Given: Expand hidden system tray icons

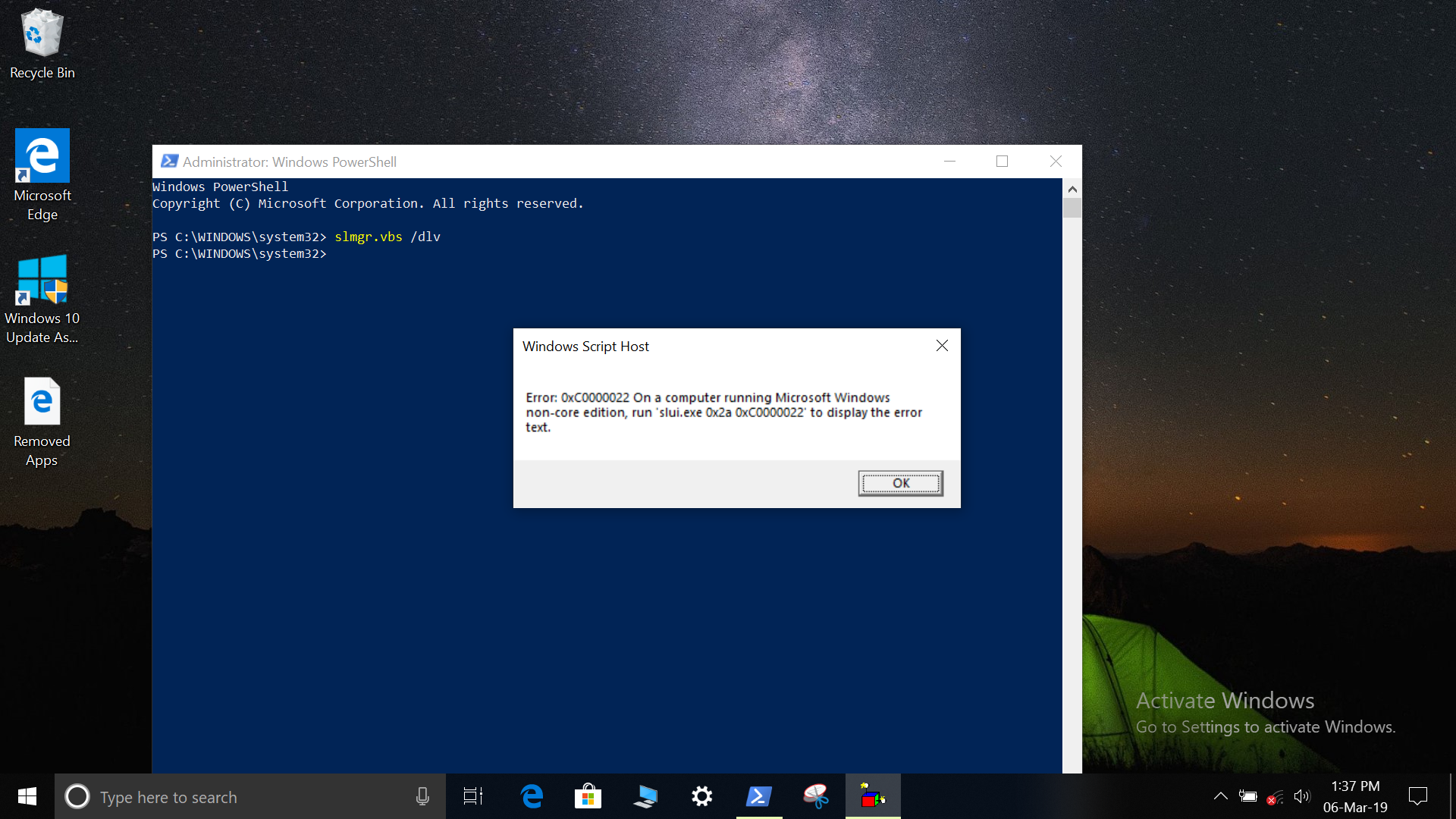Looking at the screenshot, I should (1220, 796).
